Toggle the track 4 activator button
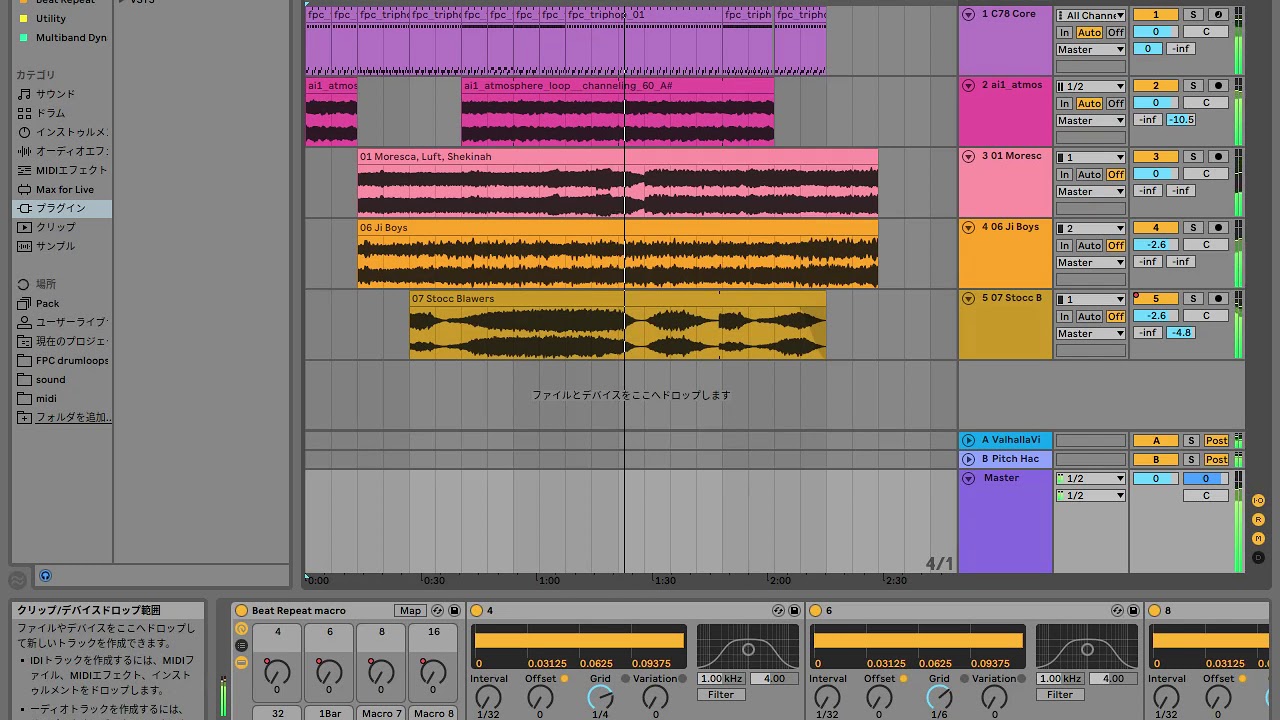The image size is (1280, 720). click(x=1156, y=228)
